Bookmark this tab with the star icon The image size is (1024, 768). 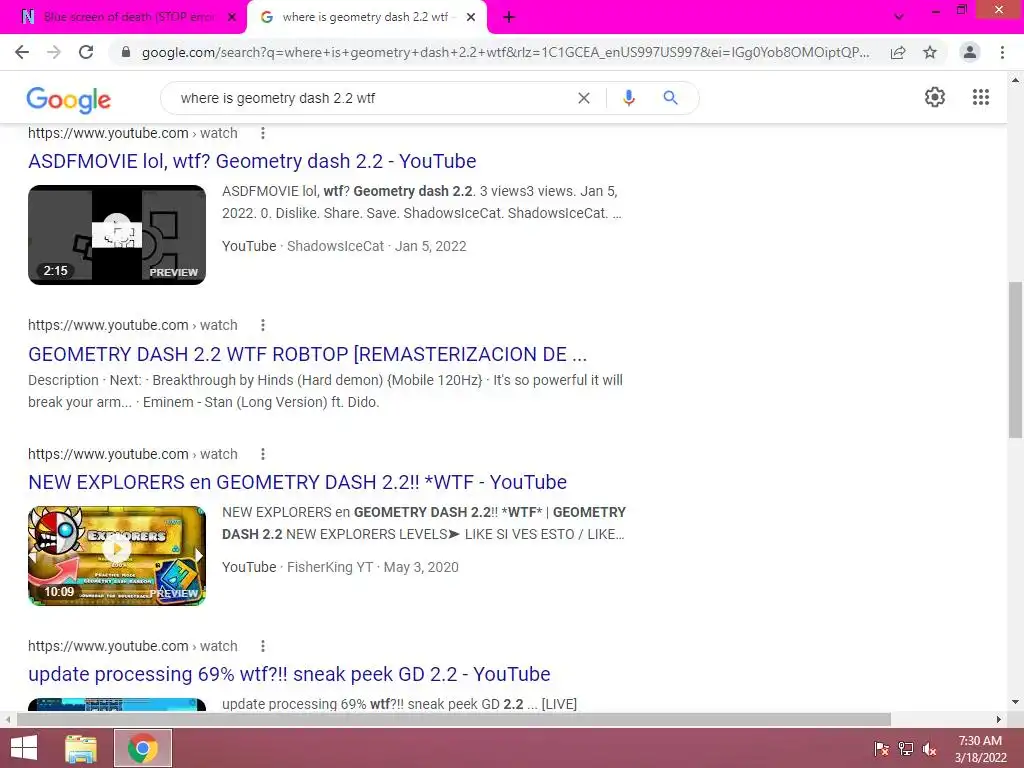click(x=930, y=52)
